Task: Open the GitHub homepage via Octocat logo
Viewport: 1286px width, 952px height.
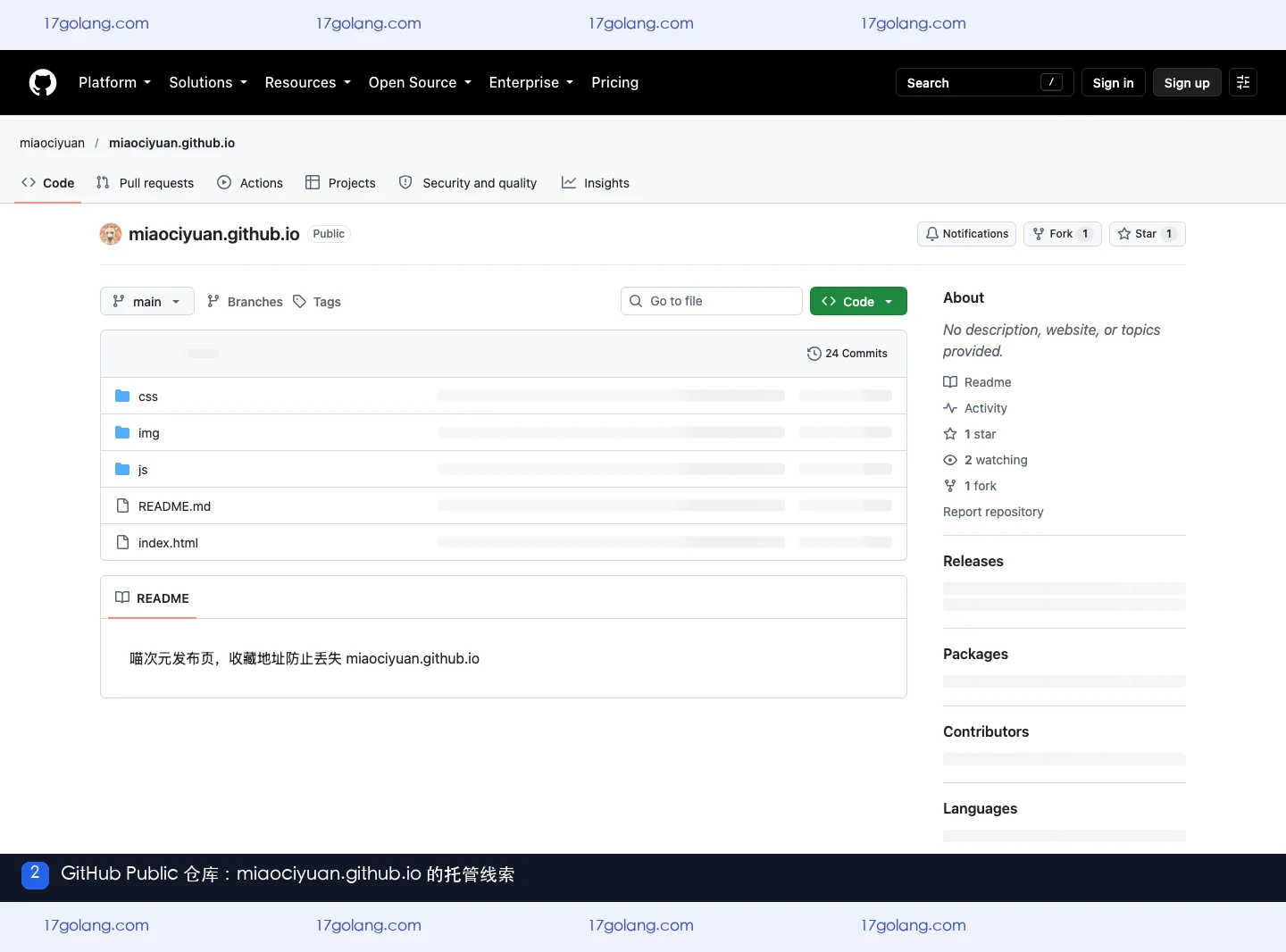Action: point(43,82)
